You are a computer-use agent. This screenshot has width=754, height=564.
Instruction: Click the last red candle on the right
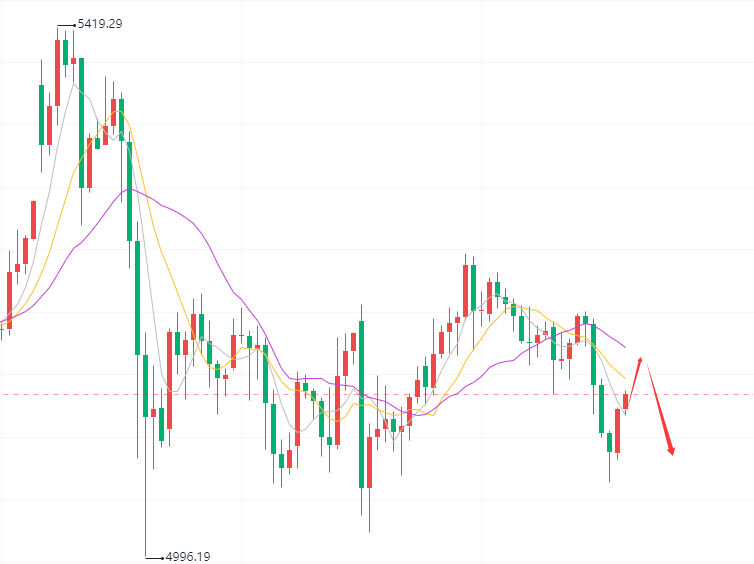(x=626, y=401)
